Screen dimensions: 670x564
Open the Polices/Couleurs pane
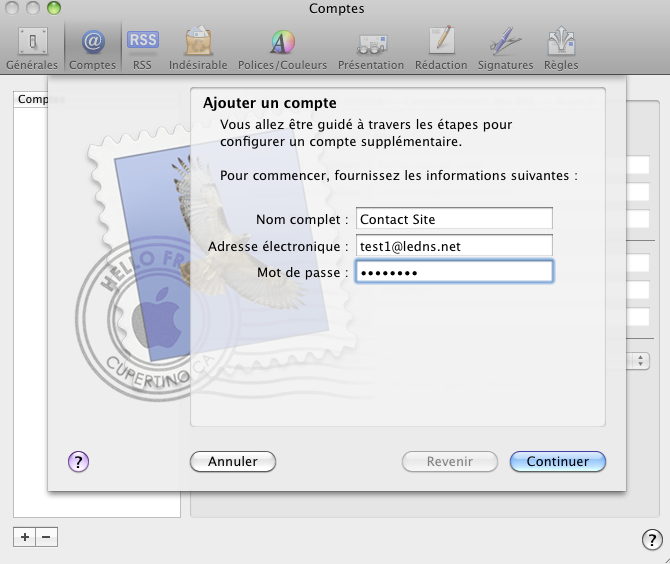coord(282,48)
